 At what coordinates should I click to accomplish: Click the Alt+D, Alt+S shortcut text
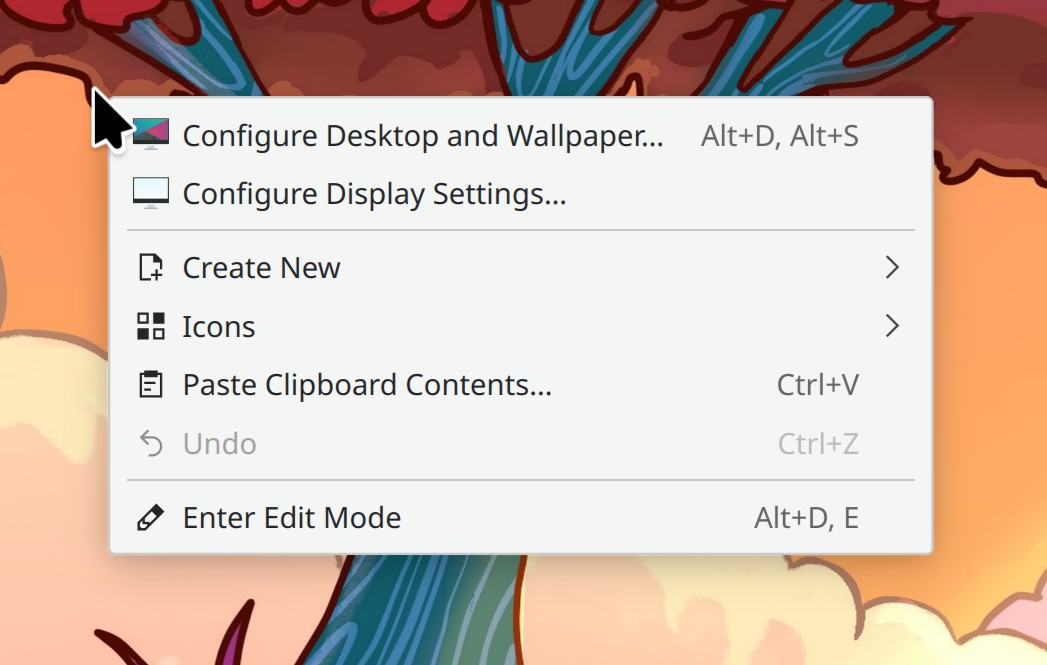(x=780, y=136)
